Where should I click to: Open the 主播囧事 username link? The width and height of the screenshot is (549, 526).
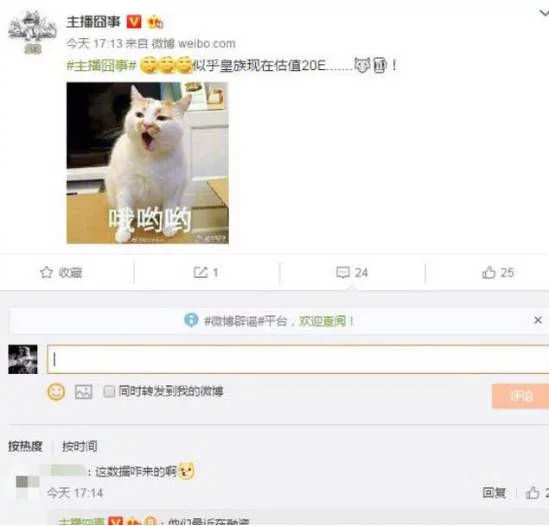click(93, 22)
